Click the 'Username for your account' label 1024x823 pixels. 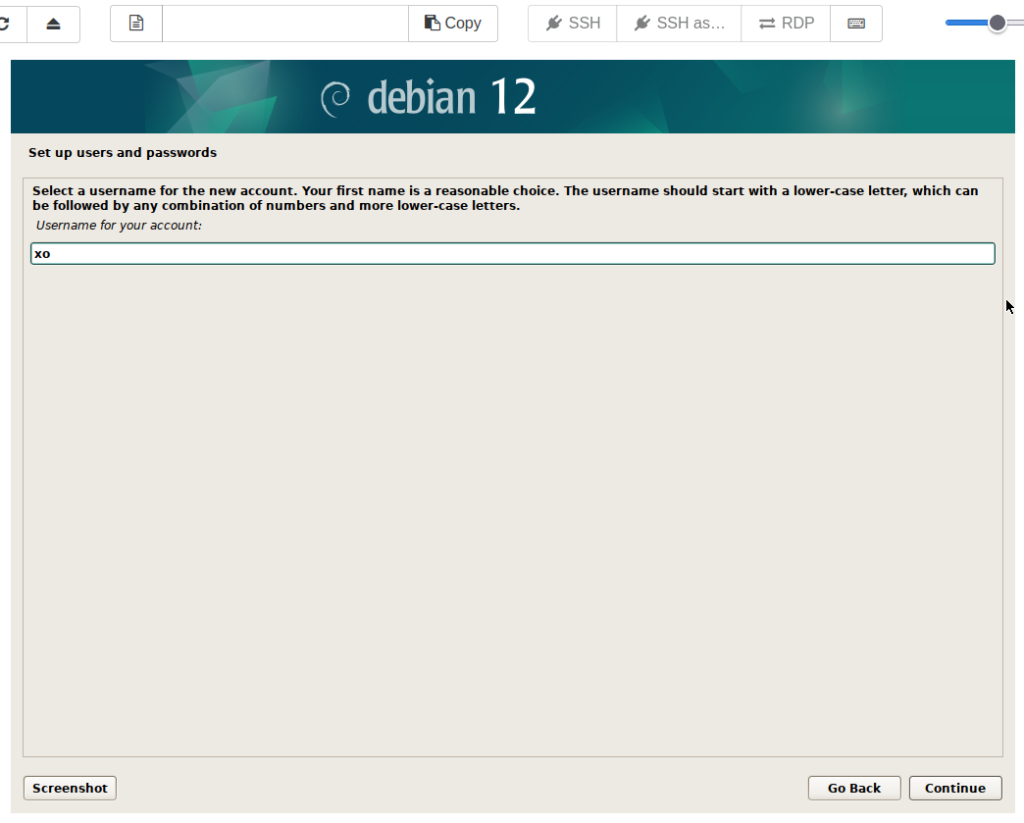point(119,226)
